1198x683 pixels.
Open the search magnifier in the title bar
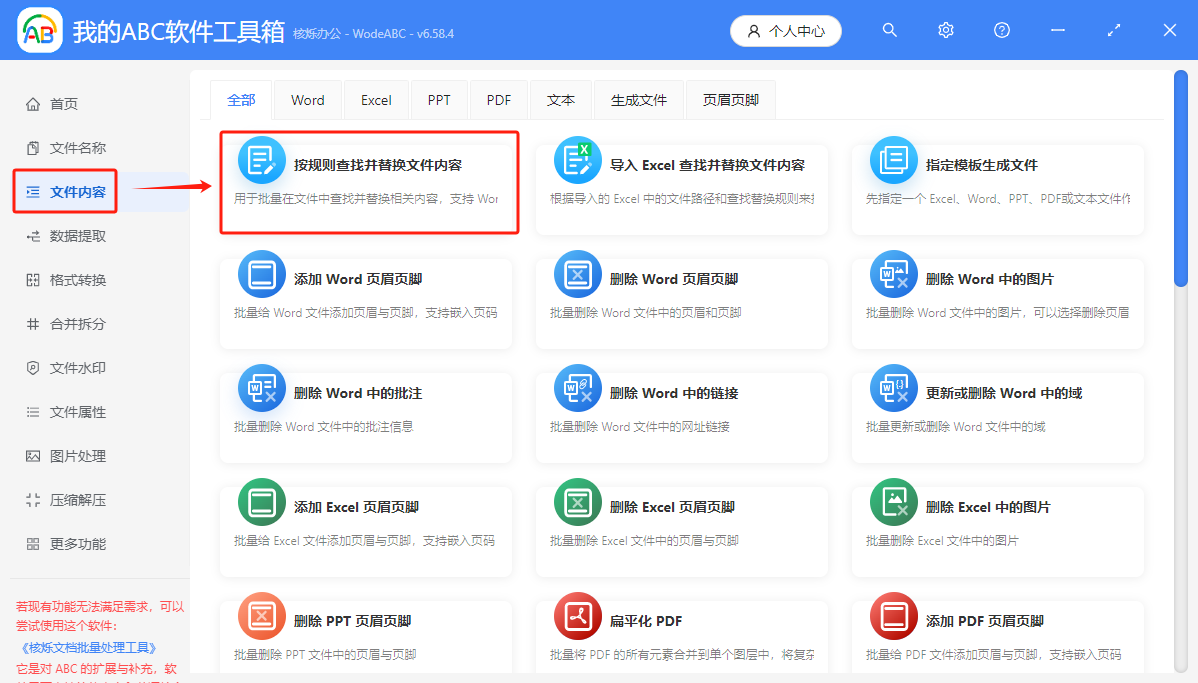889,30
